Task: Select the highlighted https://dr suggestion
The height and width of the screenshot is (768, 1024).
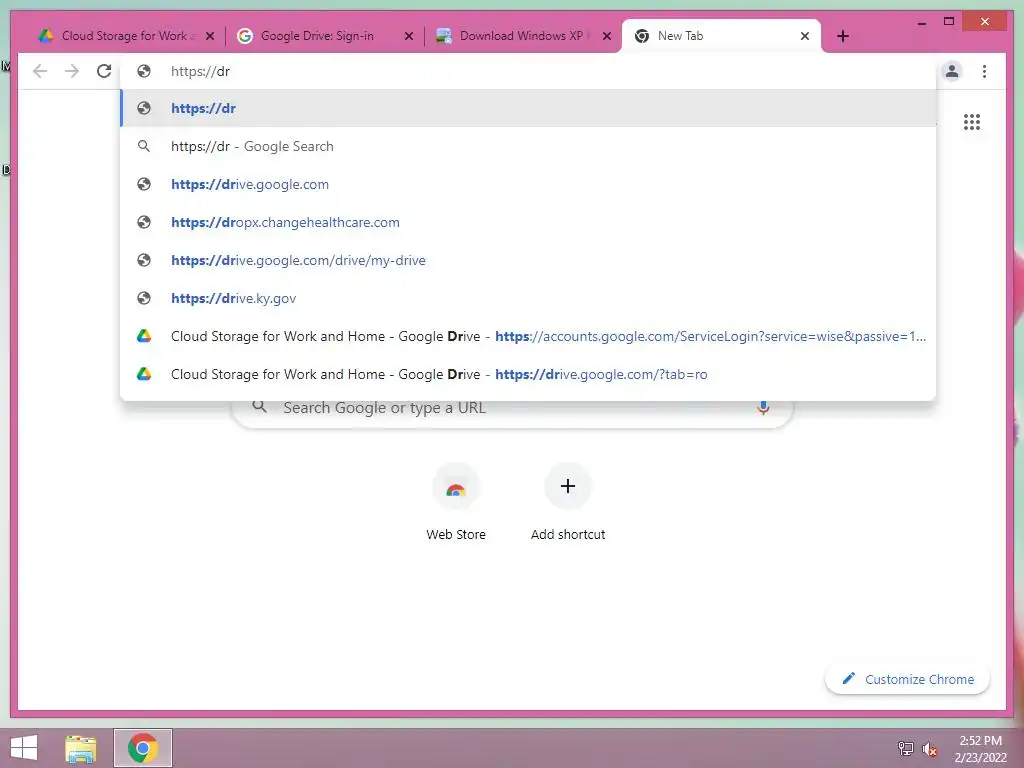Action: [x=528, y=108]
